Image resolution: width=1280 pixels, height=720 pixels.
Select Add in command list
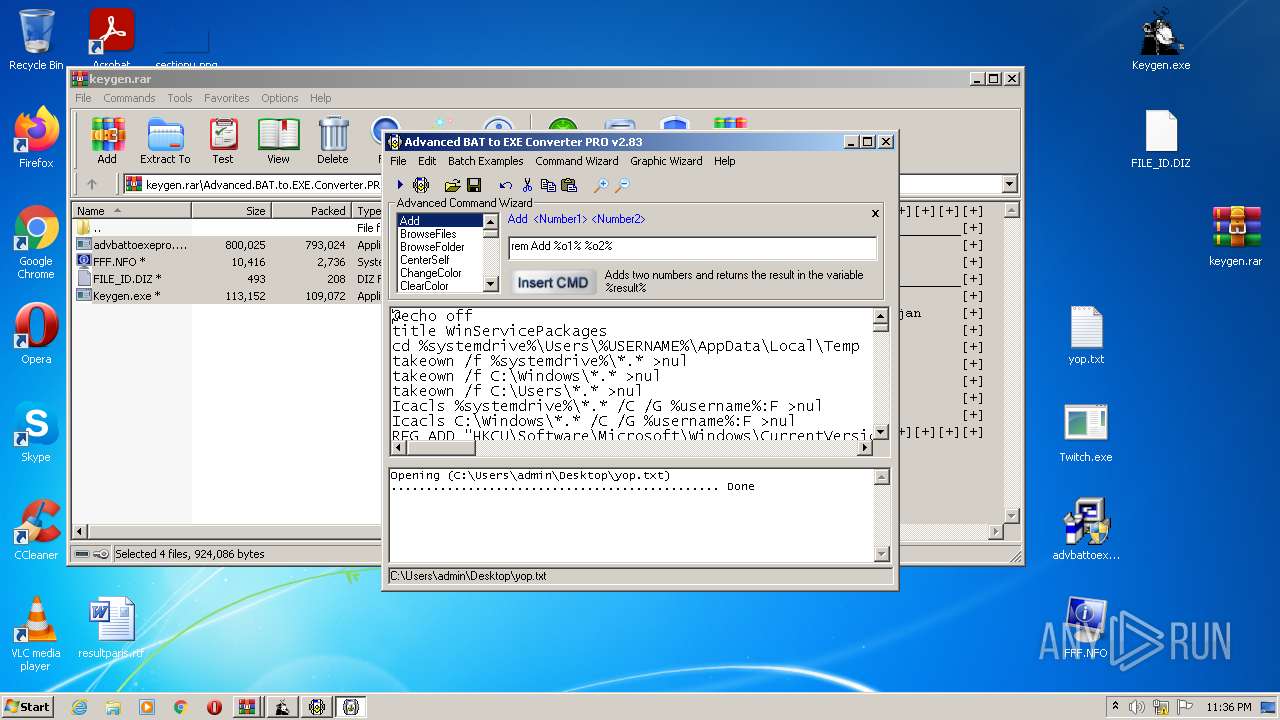click(x=440, y=221)
